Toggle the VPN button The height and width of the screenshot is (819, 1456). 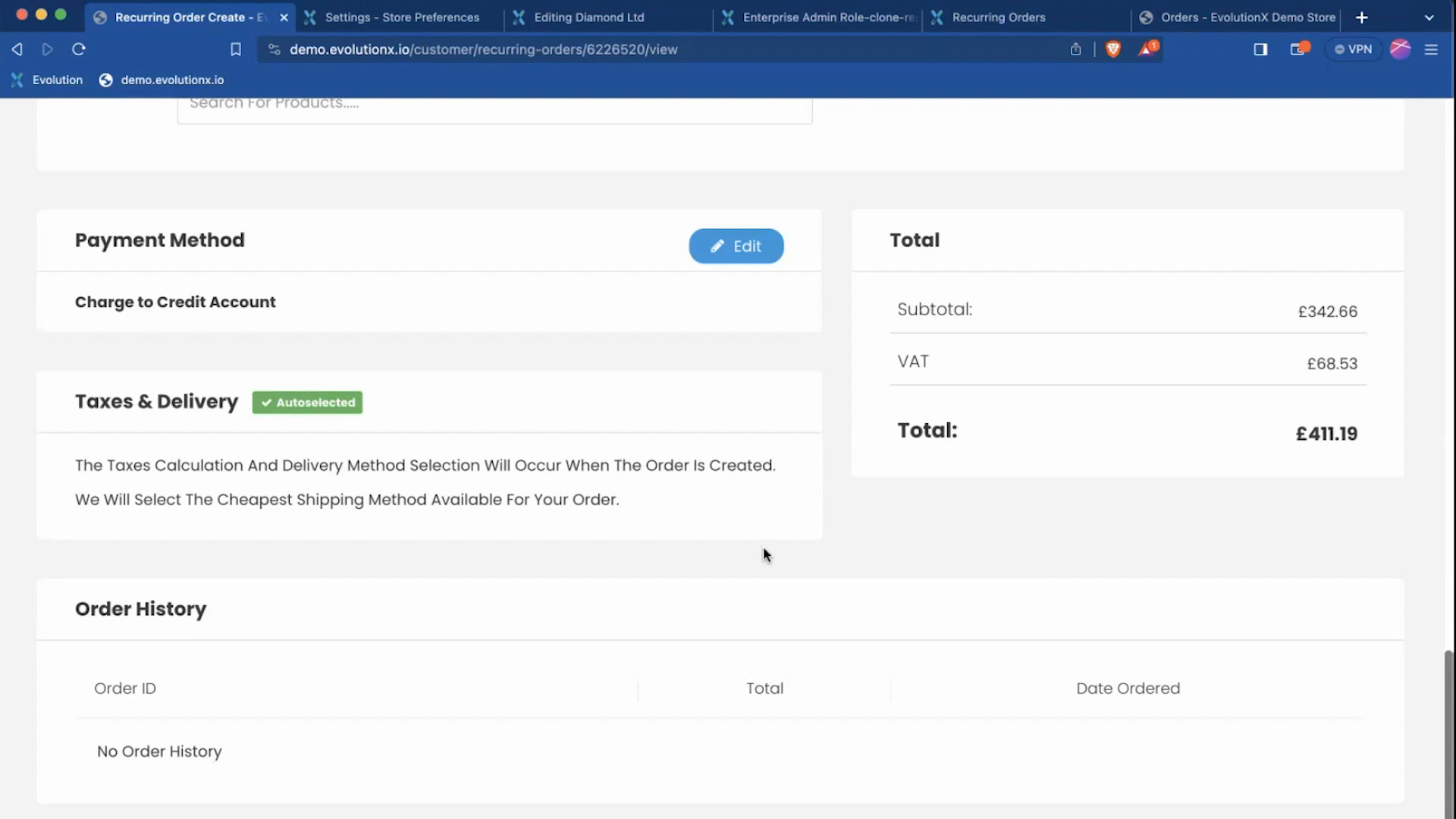pos(1354,49)
